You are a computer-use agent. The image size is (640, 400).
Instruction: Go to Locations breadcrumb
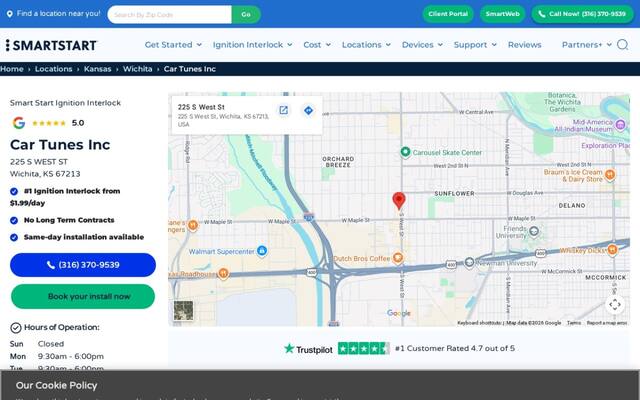click(53, 69)
